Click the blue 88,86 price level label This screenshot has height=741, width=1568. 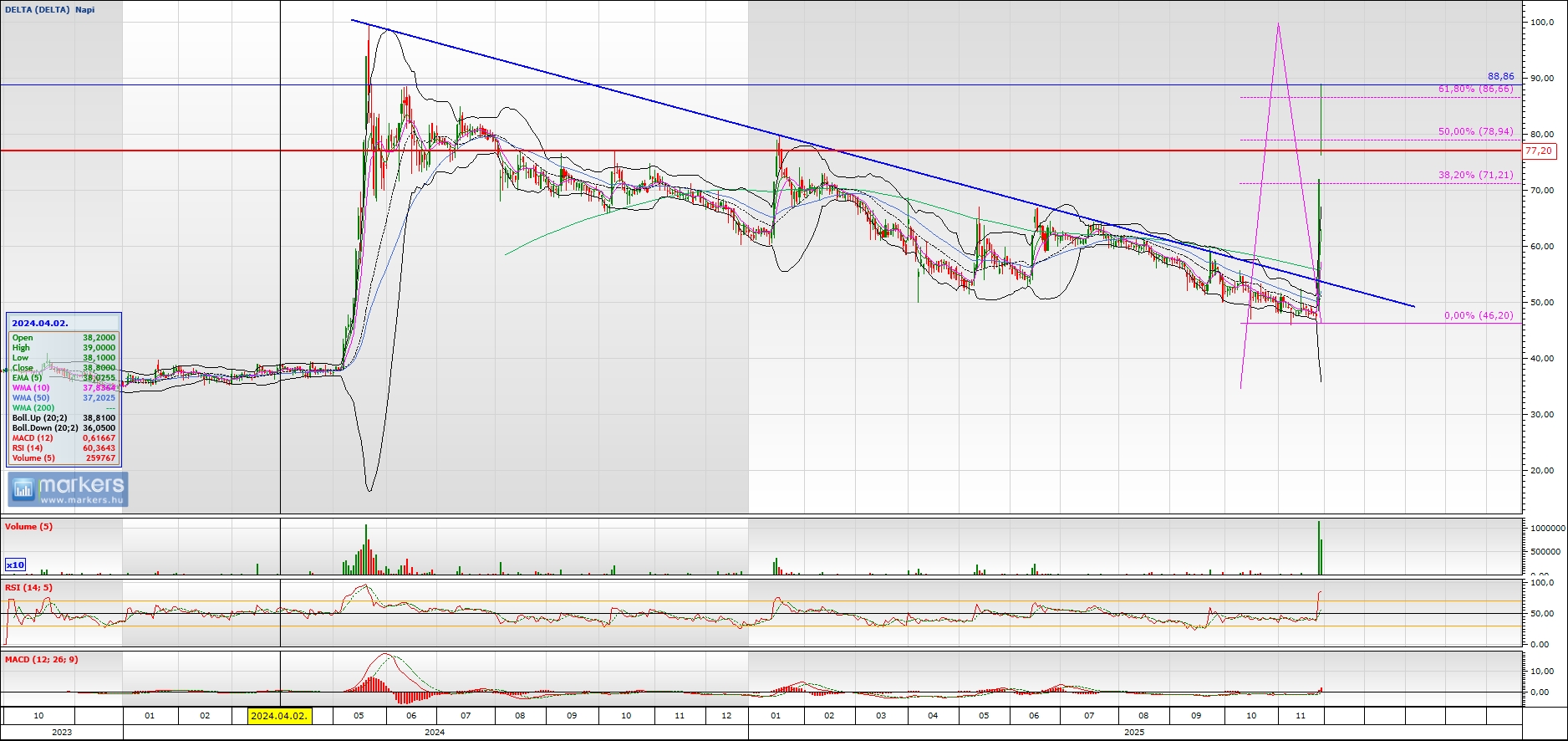1500,76
